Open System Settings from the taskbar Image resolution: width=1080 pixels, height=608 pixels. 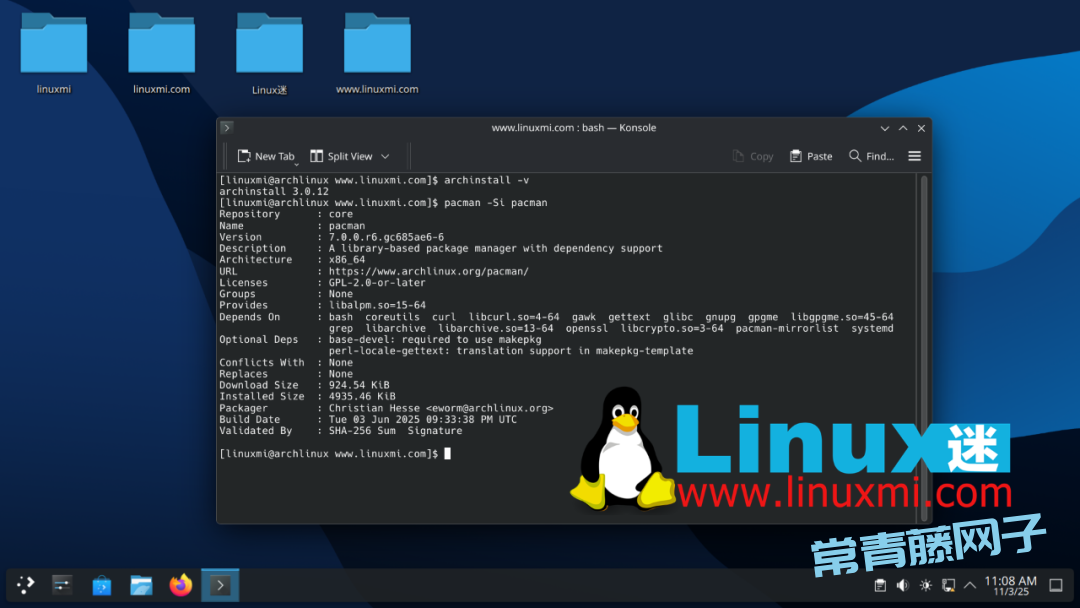(x=62, y=585)
